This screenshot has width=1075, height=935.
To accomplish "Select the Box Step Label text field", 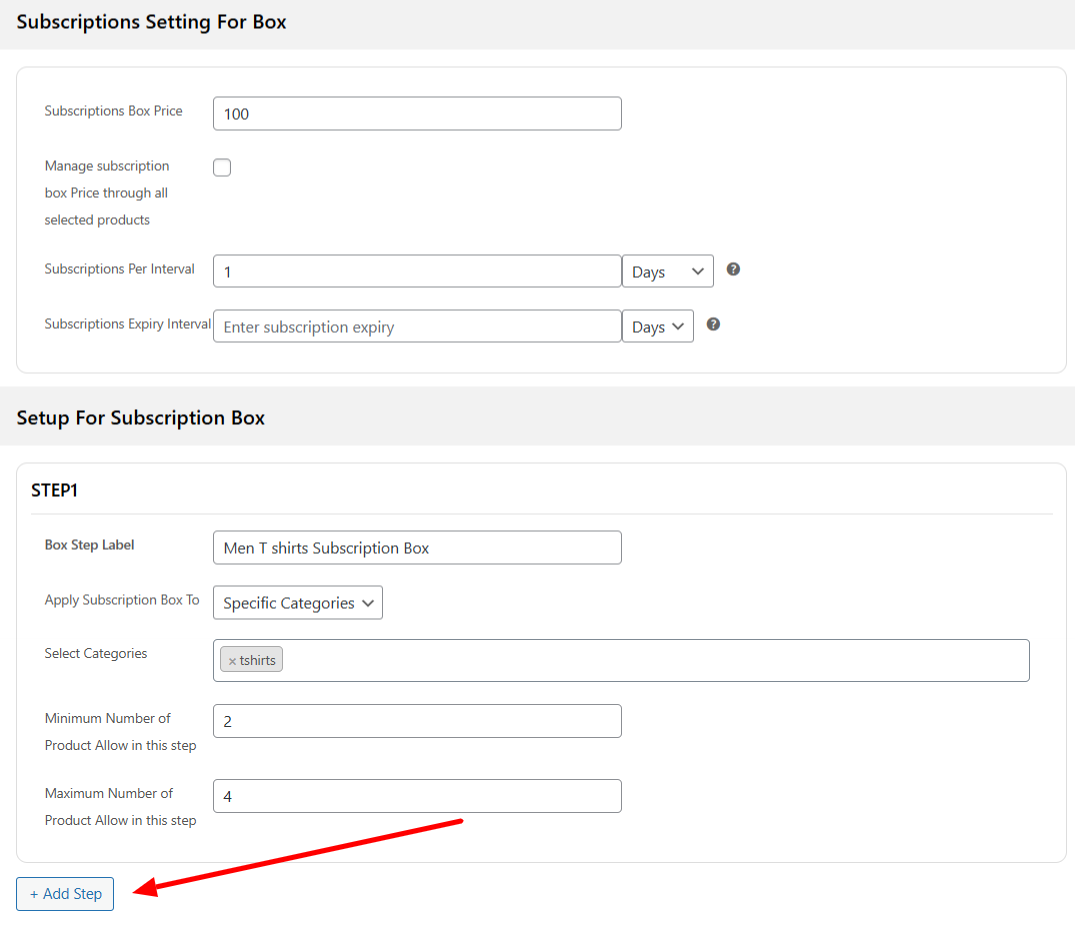I will click(417, 547).
